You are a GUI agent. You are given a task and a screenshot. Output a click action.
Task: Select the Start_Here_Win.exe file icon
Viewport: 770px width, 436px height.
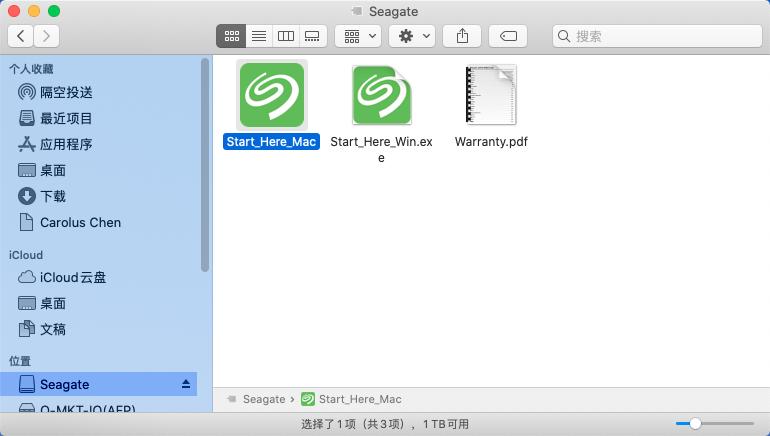point(381,96)
